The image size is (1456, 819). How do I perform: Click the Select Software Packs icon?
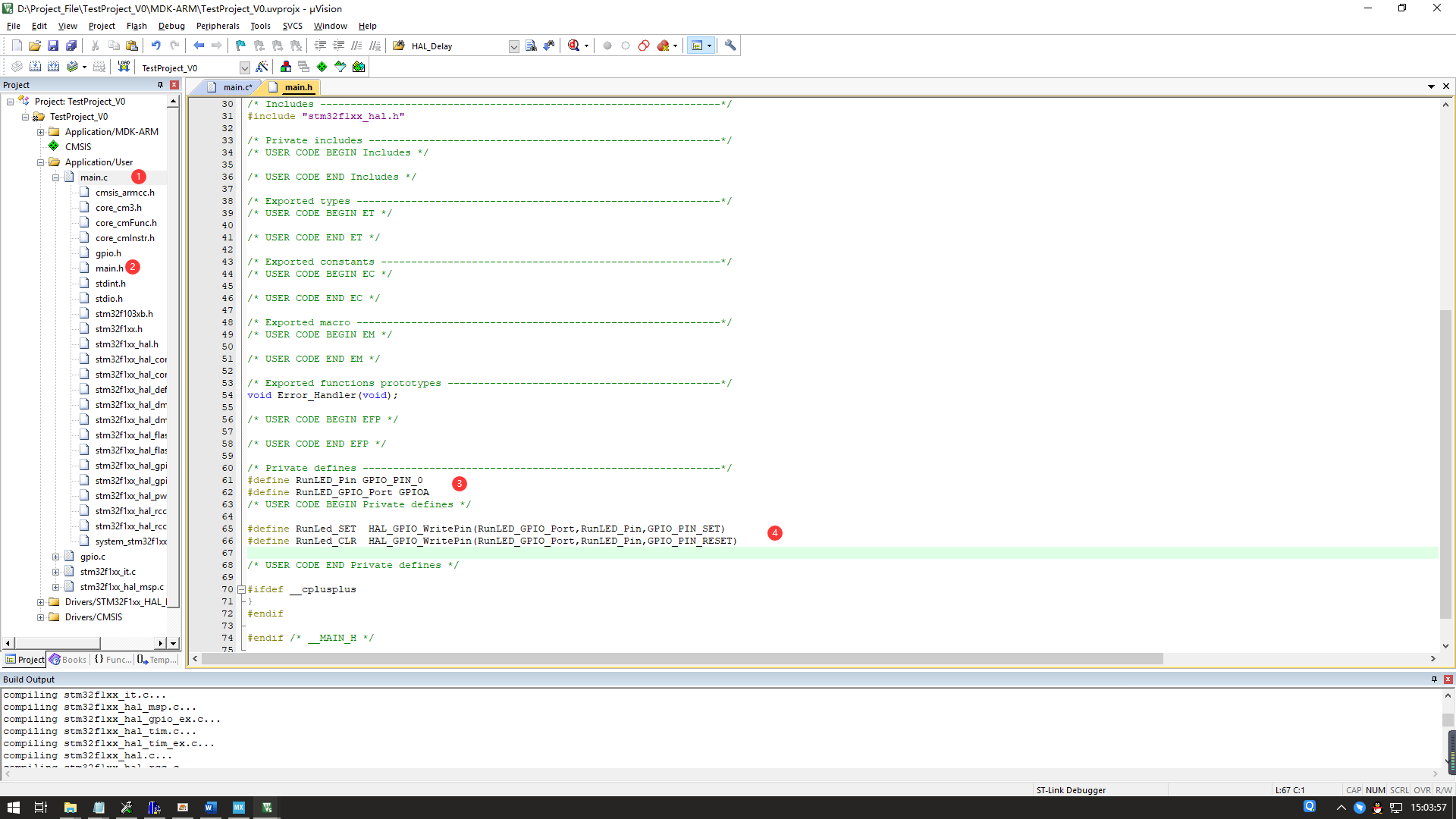tap(340, 67)
